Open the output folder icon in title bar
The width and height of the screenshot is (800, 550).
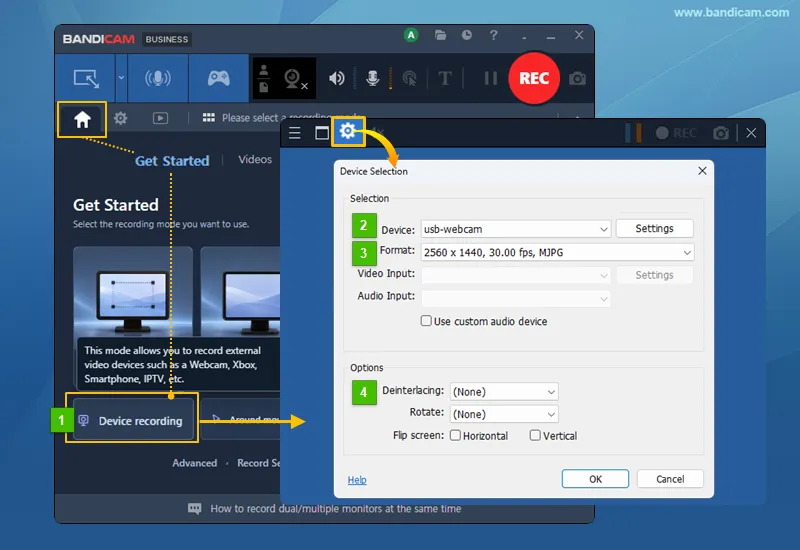pyautogui.click(x=440, y=35)
